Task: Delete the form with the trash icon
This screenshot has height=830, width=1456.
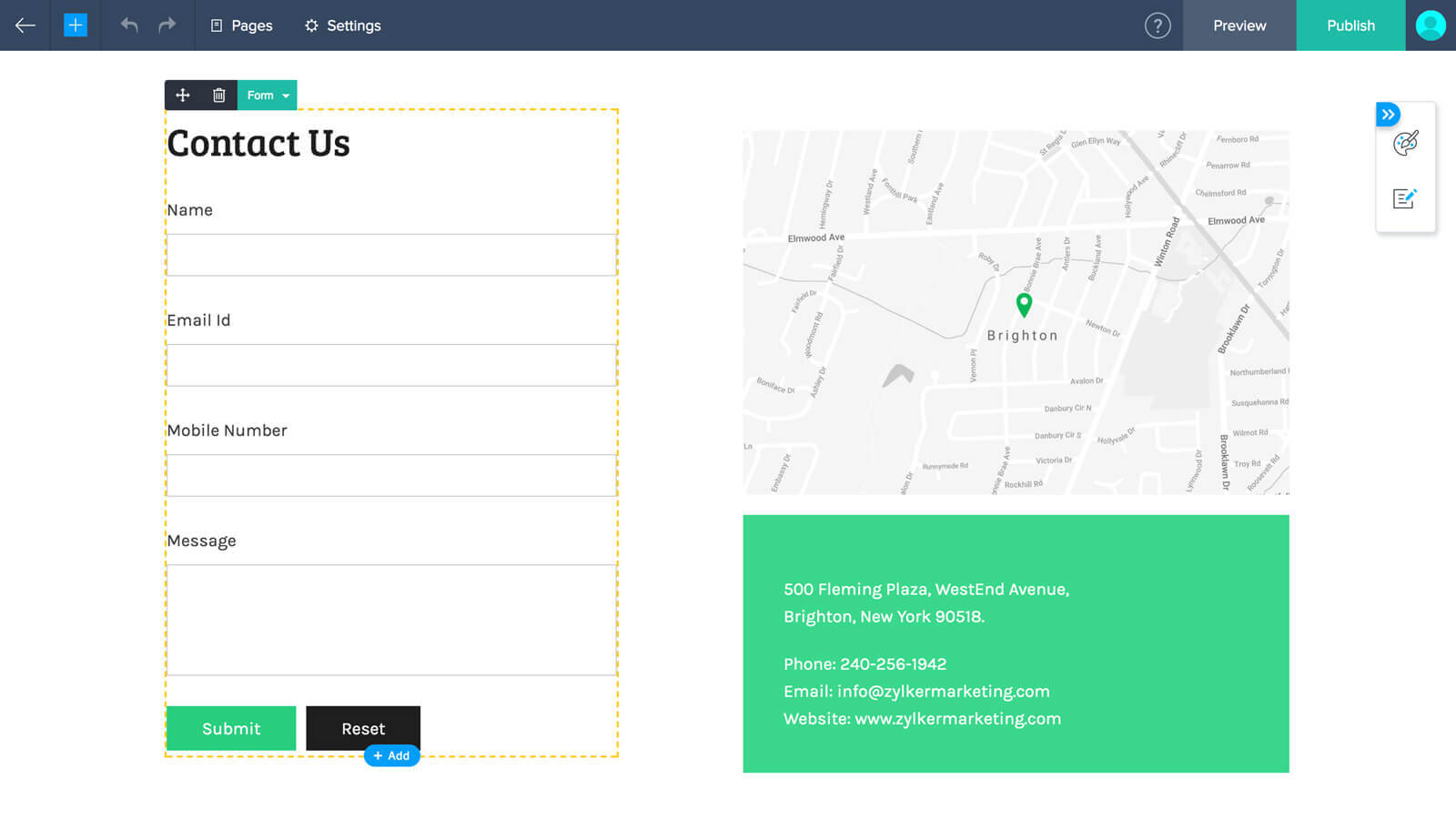Action: tap(219, 96)
